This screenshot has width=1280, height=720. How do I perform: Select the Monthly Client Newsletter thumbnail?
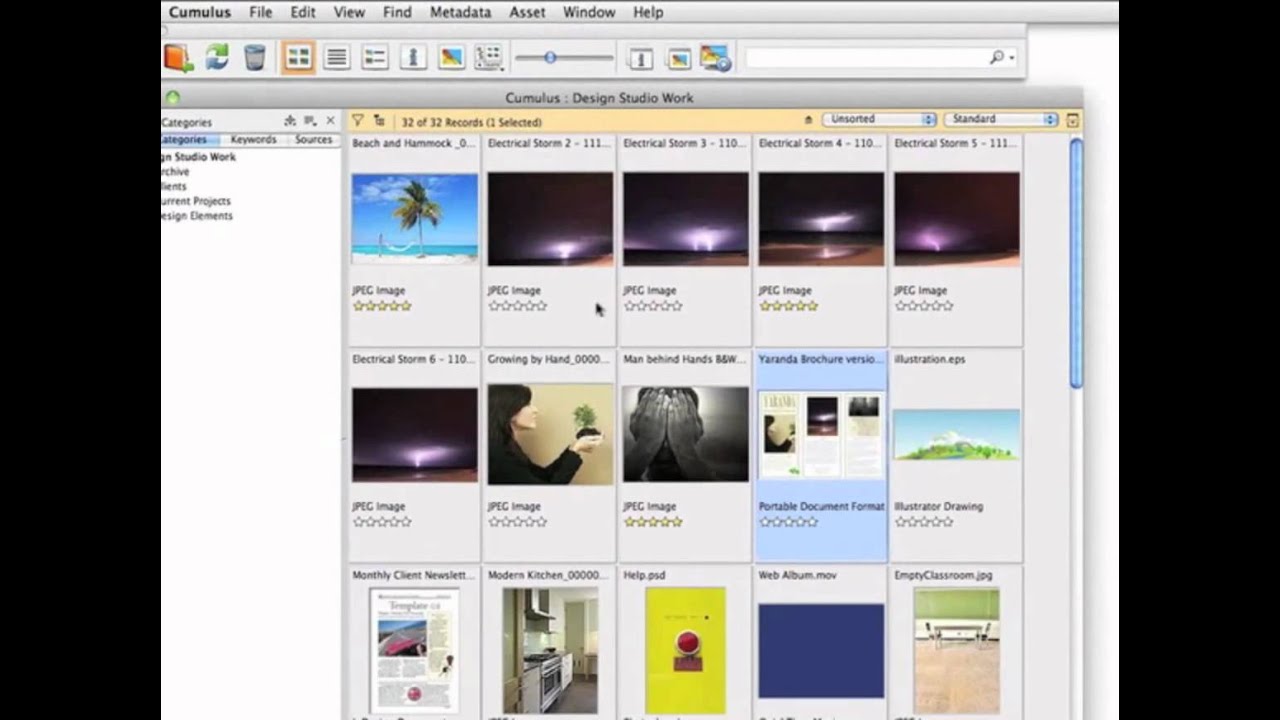414,650
